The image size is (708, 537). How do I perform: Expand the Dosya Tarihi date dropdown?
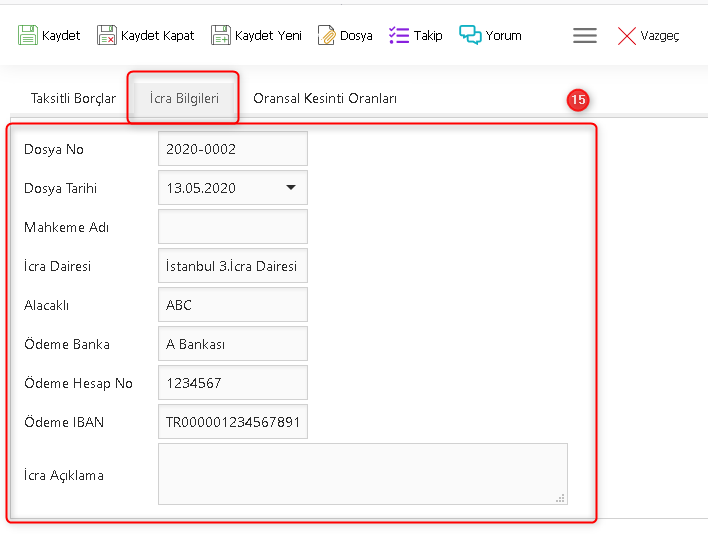point(291,187)
